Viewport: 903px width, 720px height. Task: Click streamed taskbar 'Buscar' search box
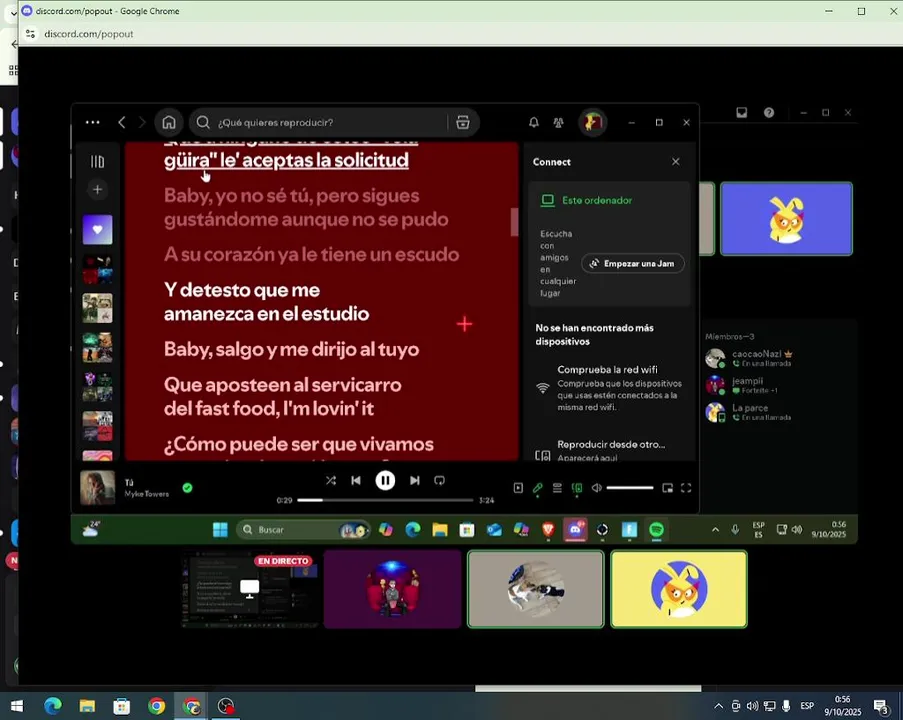(x=303, y=529)
